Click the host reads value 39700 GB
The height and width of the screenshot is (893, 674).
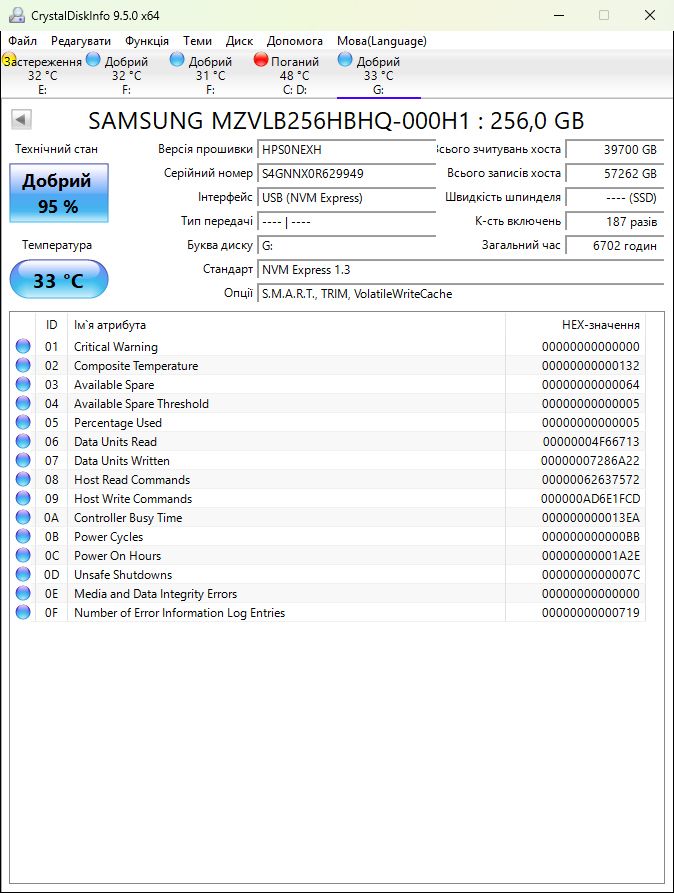tap(615, 150)
